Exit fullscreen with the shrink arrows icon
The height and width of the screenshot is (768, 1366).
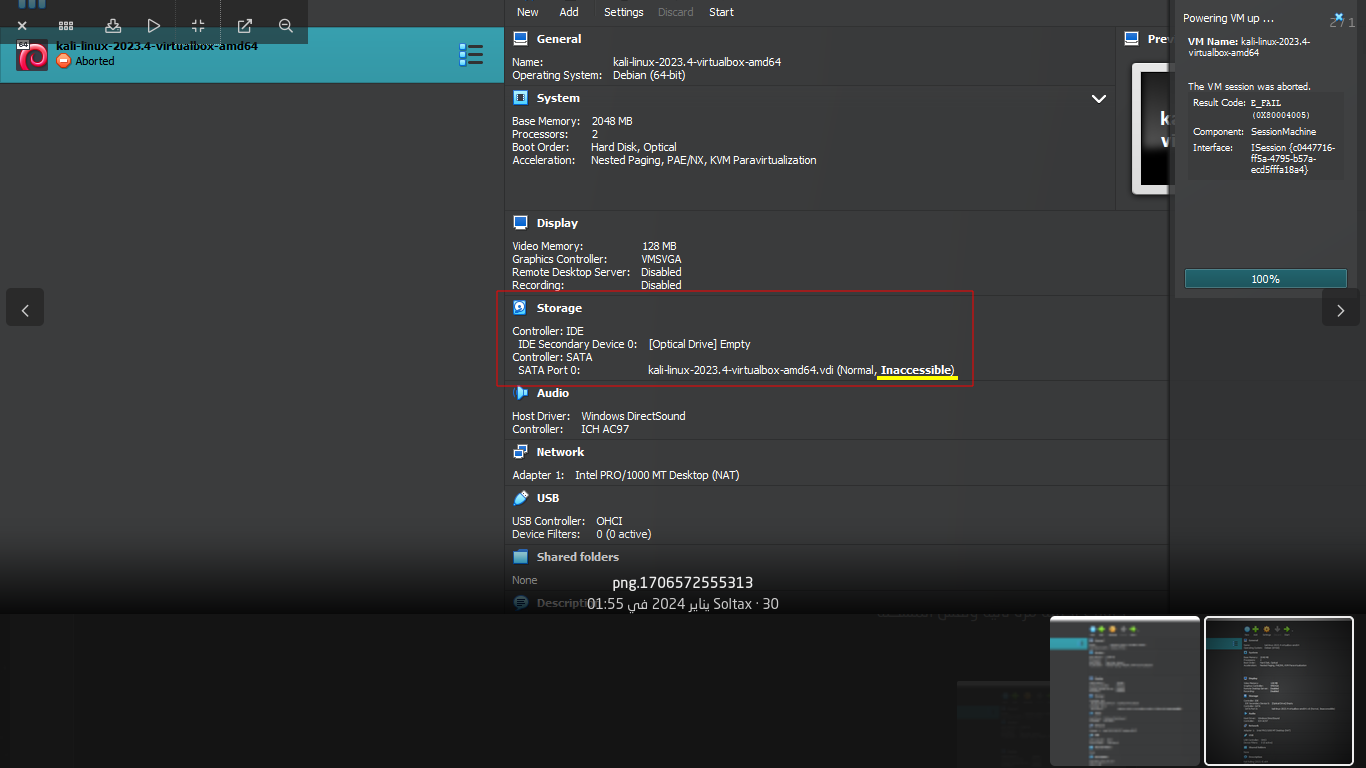click(198, 26)
